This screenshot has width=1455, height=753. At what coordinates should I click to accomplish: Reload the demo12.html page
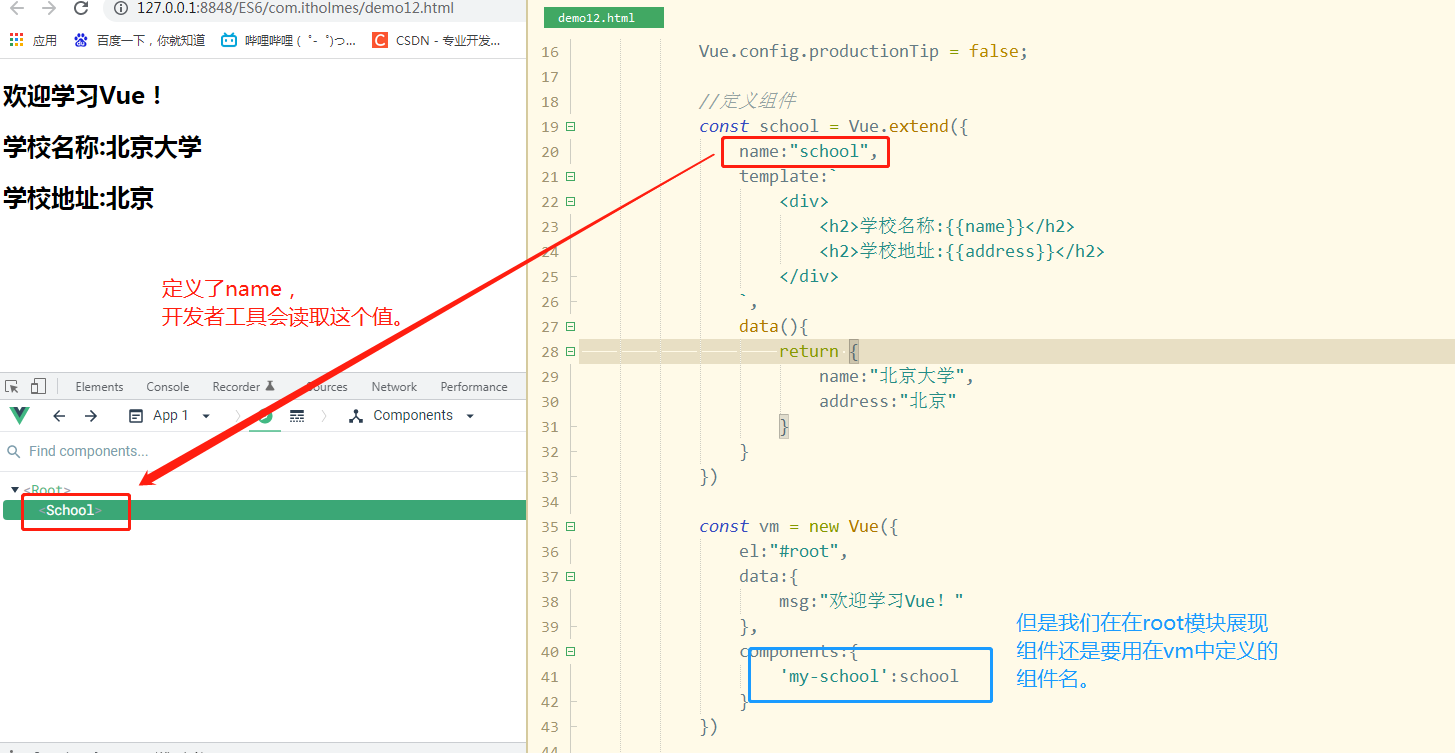(82, 8)
